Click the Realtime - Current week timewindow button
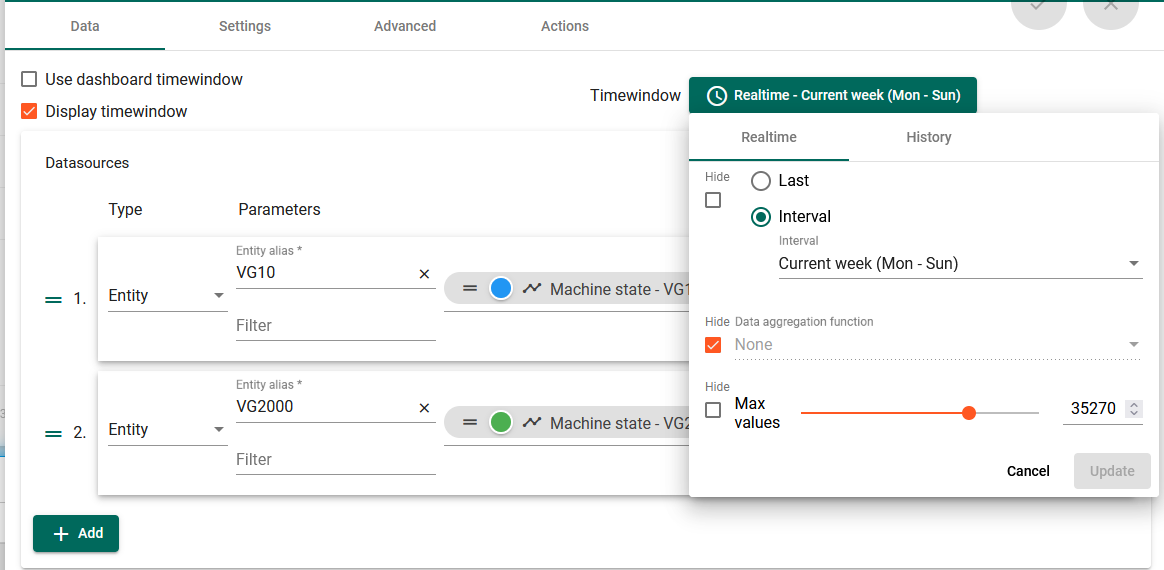Viewport: 1164px width, 570px height. [x=833, y=96]
